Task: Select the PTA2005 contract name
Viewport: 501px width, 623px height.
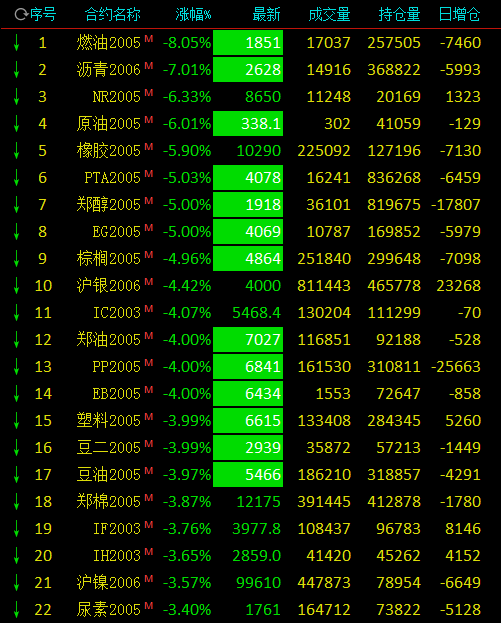Action: [x=112, y=178]
